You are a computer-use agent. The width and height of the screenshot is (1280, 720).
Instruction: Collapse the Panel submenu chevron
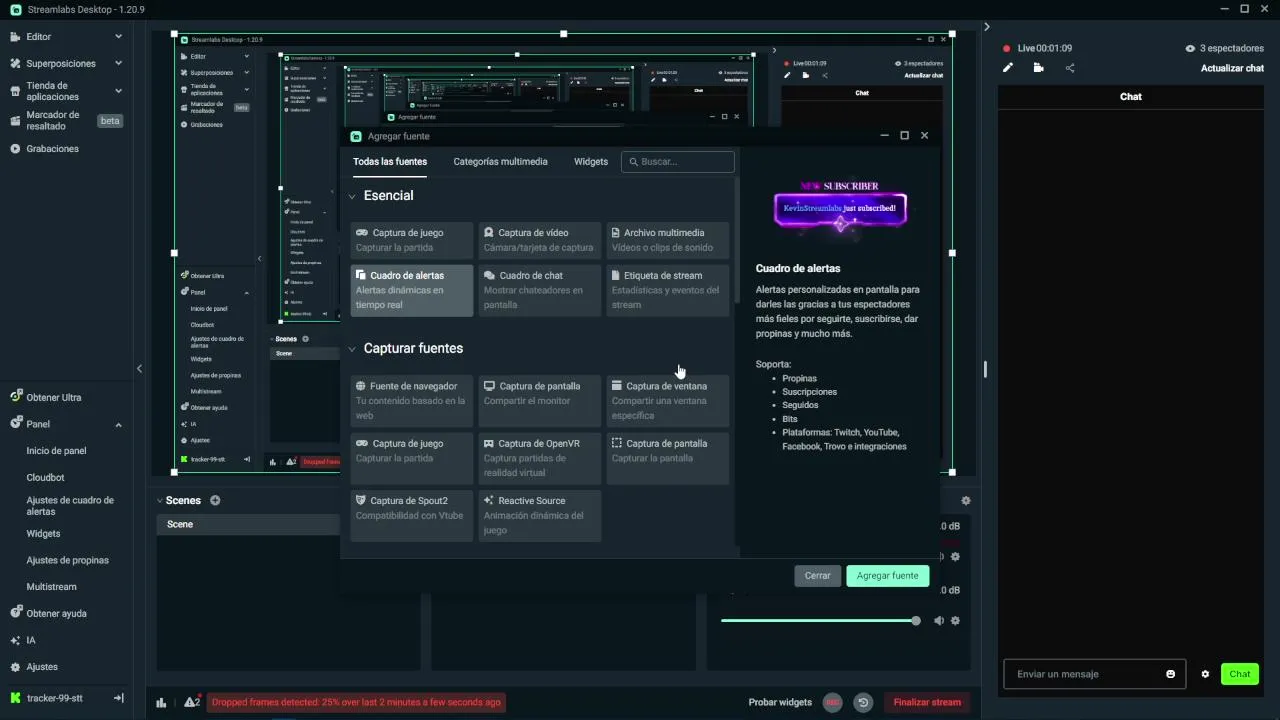[x=118, y=425]
